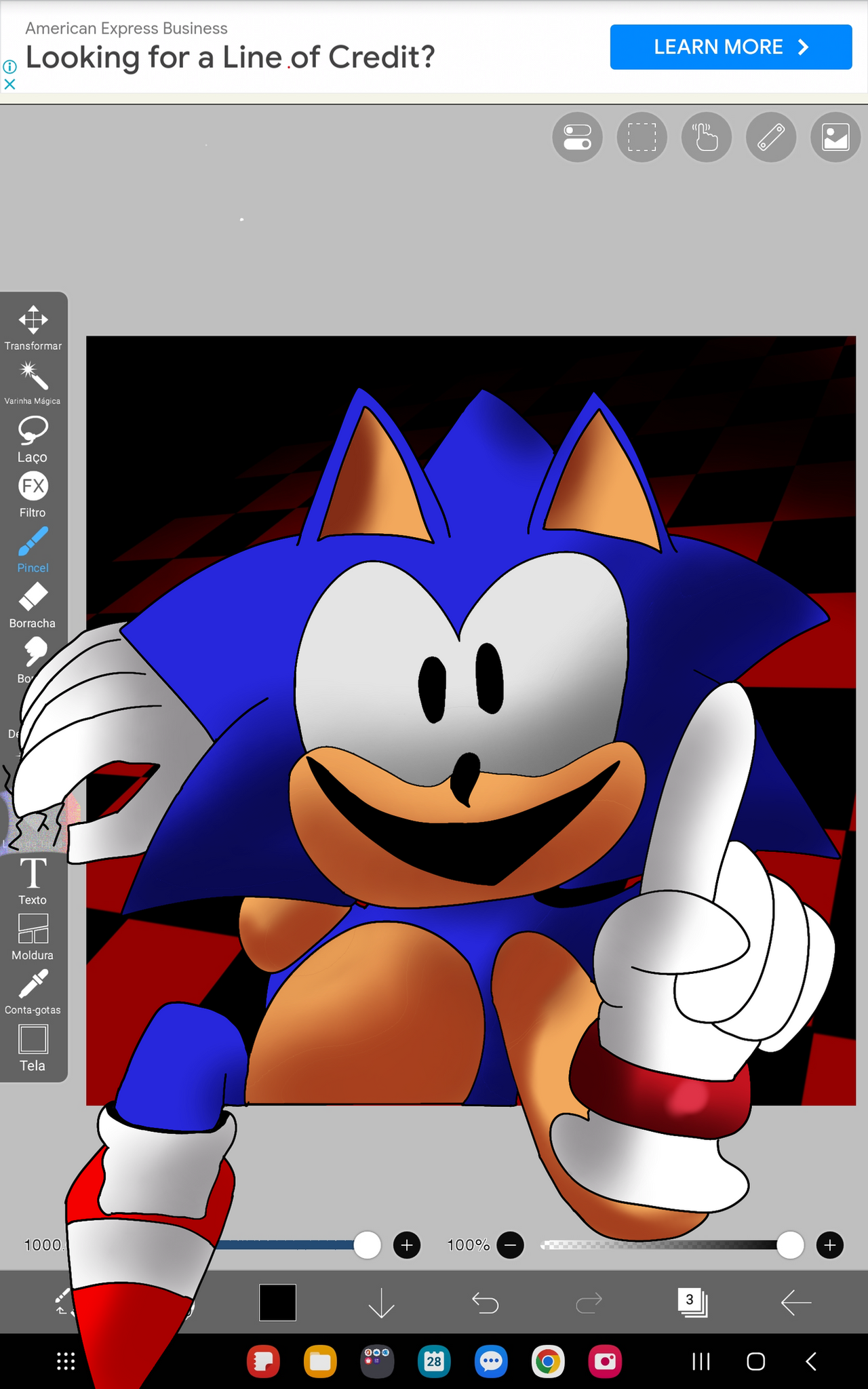Click the American Express Business text
The width and height of the screenshot is (868, 1389).
pos(126,28)
